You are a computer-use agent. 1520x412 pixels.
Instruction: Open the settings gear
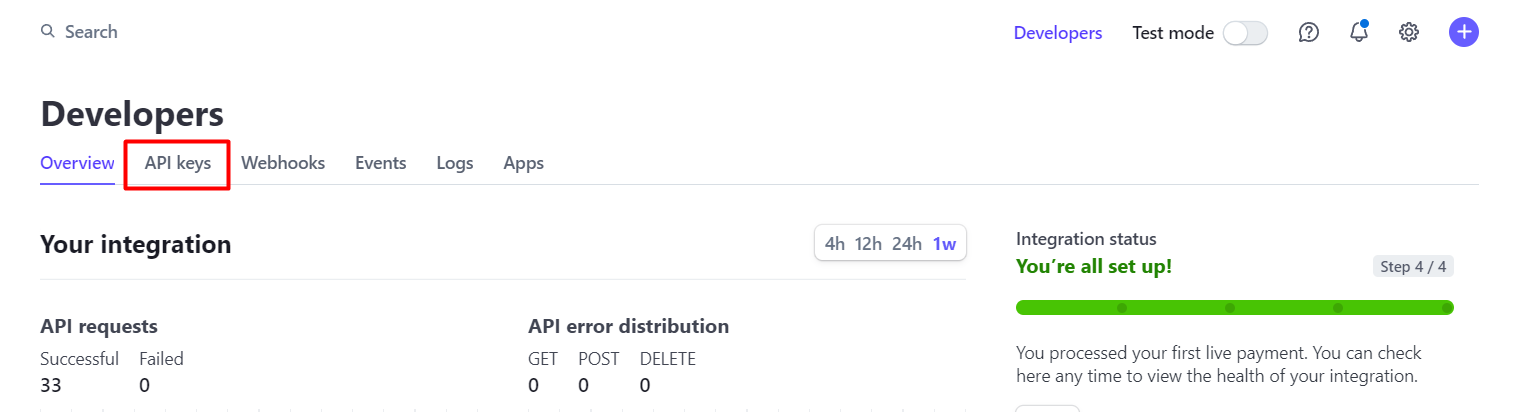pyautogui.click(x=1409, y=33)
